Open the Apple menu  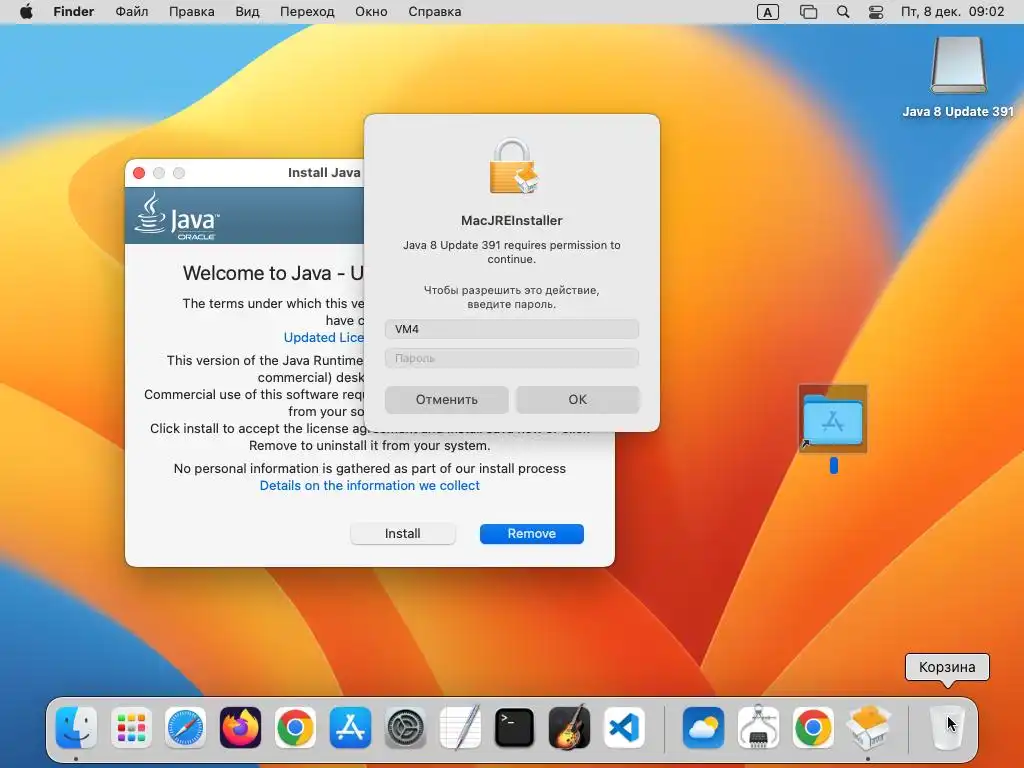pyautogui.click(x=26, y=12)
